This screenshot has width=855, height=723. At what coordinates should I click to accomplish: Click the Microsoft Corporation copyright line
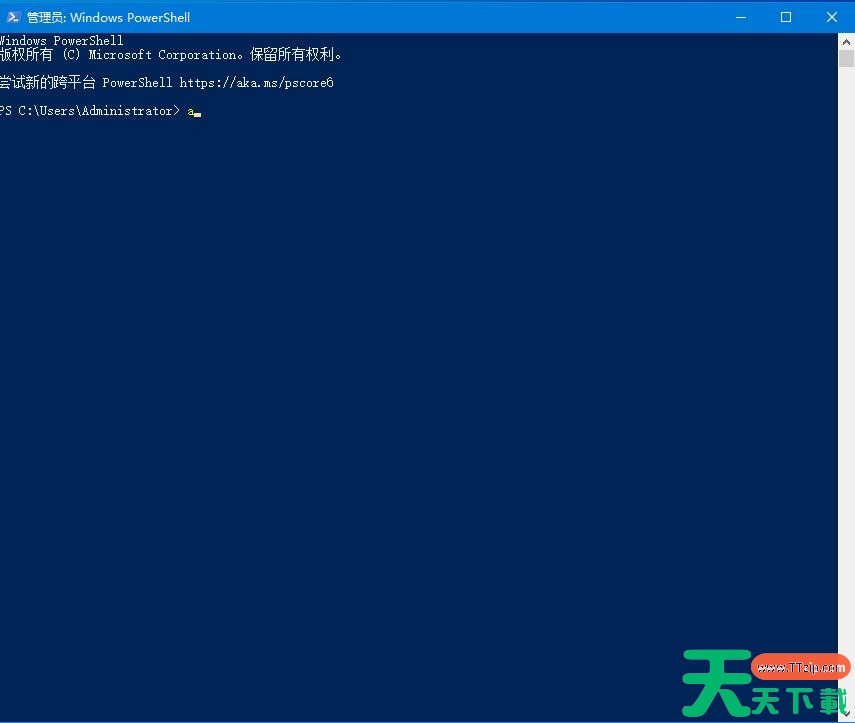[171, 55]
